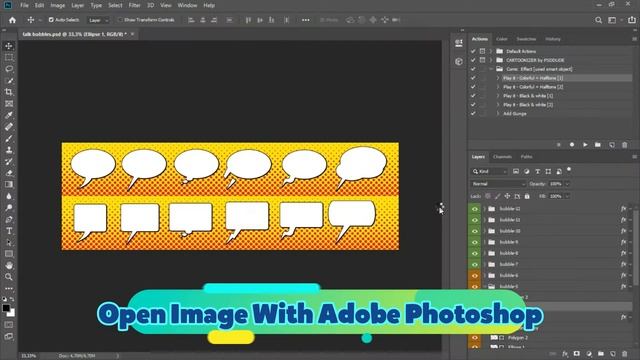Expand the Default Actions set

click(x=491, y=51)
